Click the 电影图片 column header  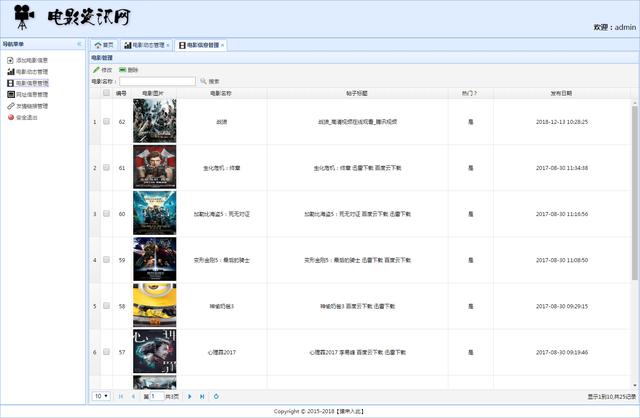point(153,93)
